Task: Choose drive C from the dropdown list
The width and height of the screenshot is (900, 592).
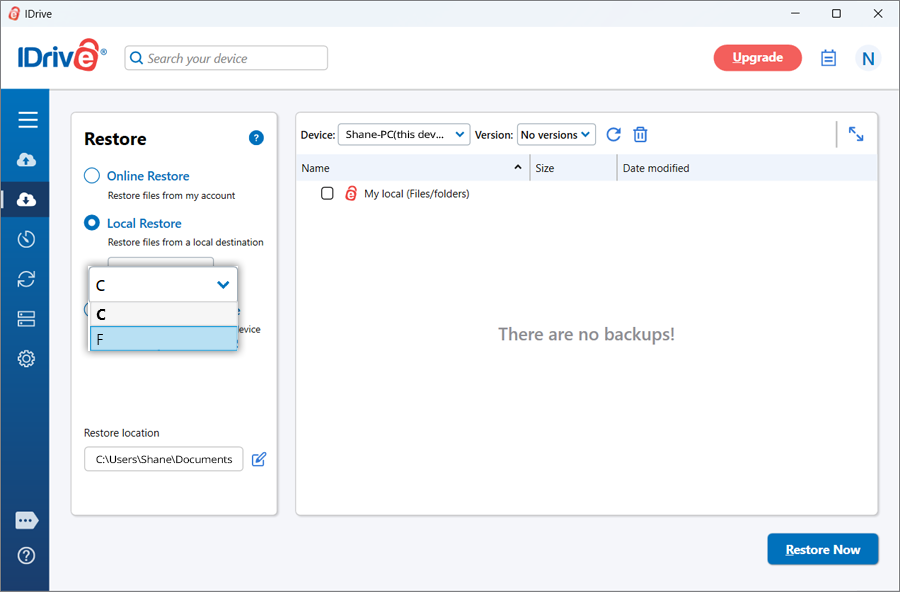Action: tap(163, 314)
